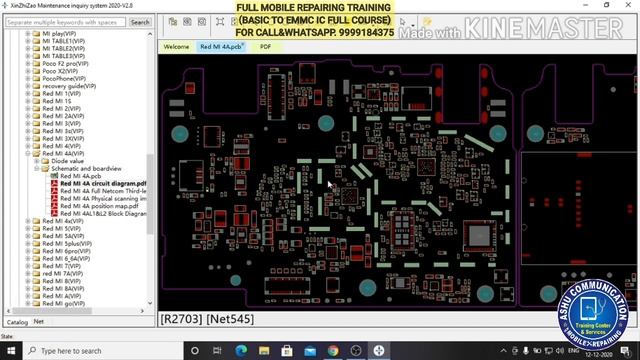Select the Red MI 4A.pcb tree entry

(x=80, y=176)
